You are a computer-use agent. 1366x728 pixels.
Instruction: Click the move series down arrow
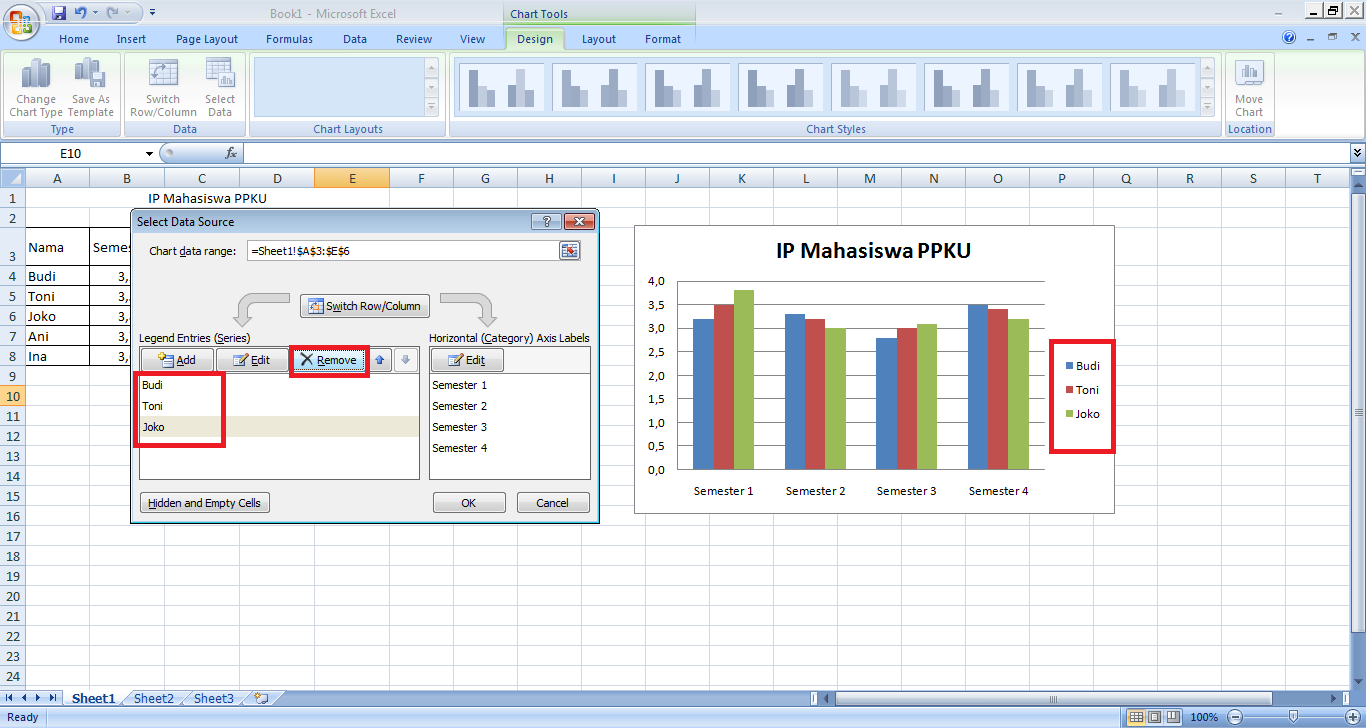tap(405, 360)
